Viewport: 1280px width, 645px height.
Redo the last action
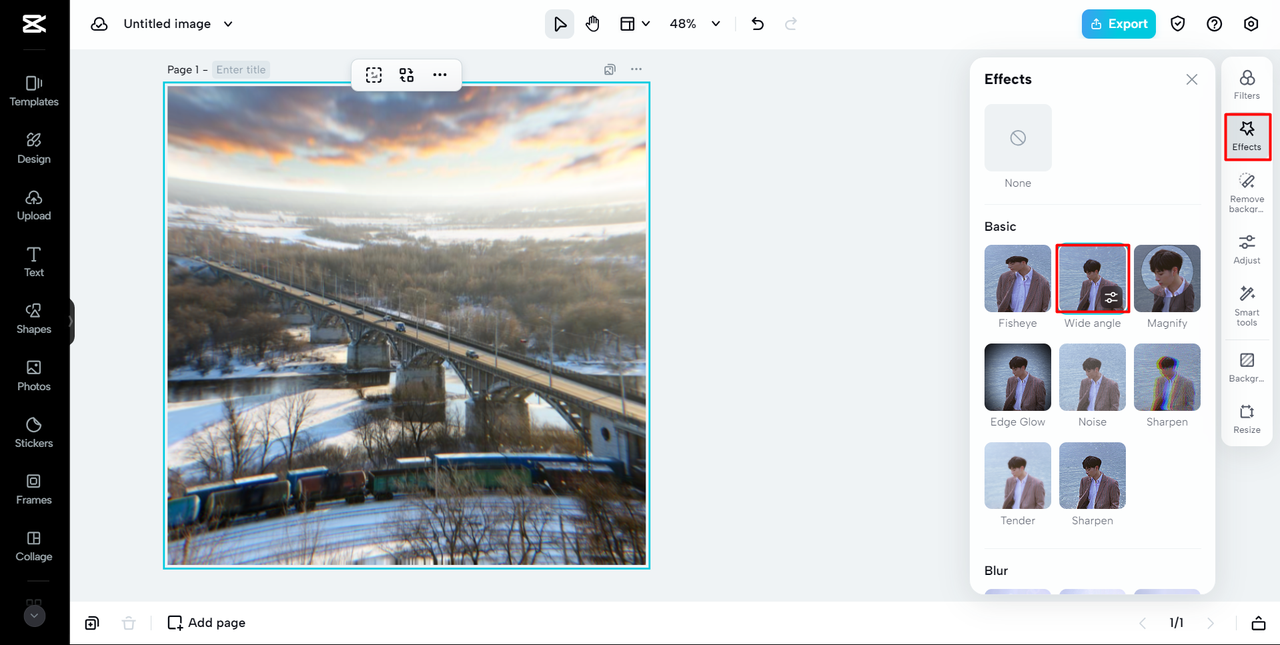coord(791,24)
